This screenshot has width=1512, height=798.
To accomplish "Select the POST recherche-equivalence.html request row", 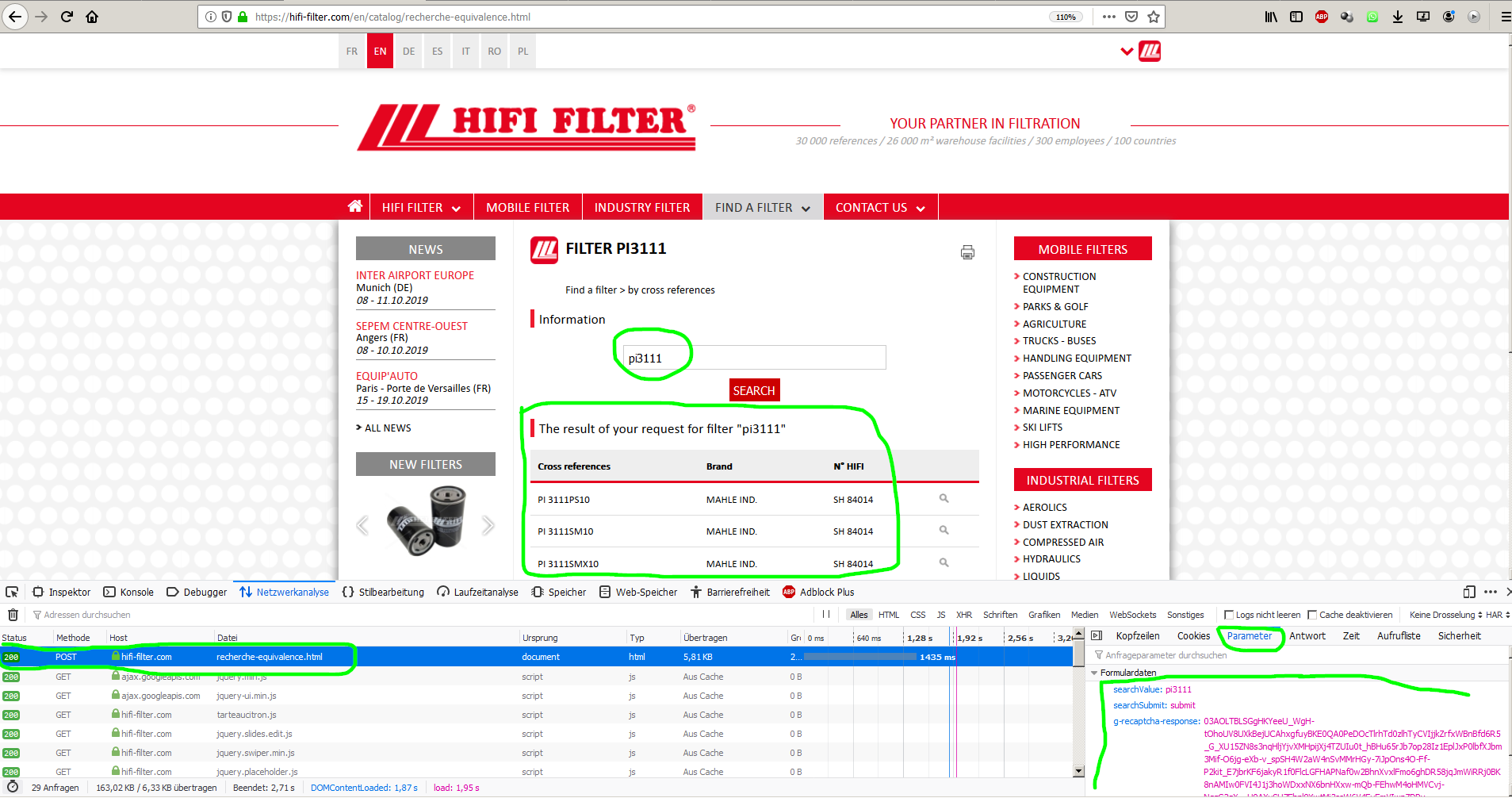I will click(537, 657).
